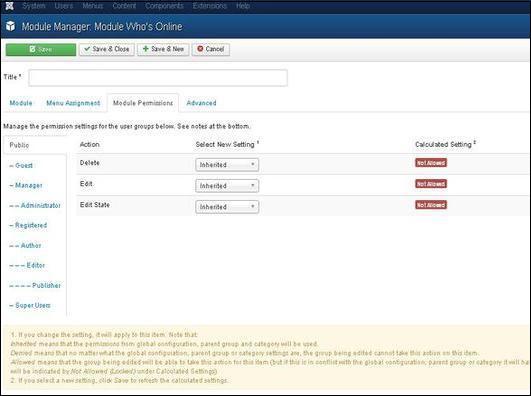Viewport: 531px width, 396px height.
Task: Click the Joomla logo icon
Action: 9,6
